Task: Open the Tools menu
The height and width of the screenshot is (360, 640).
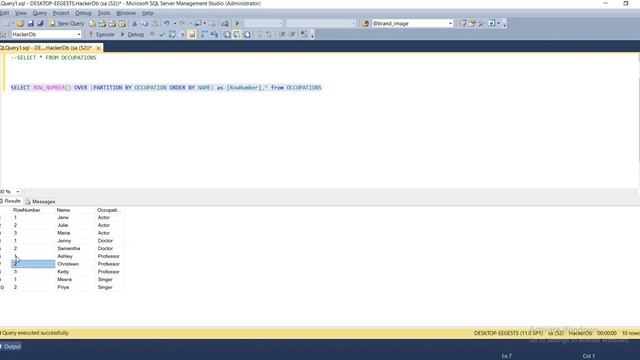Action: pyautogui.click(x=104, y=13)
